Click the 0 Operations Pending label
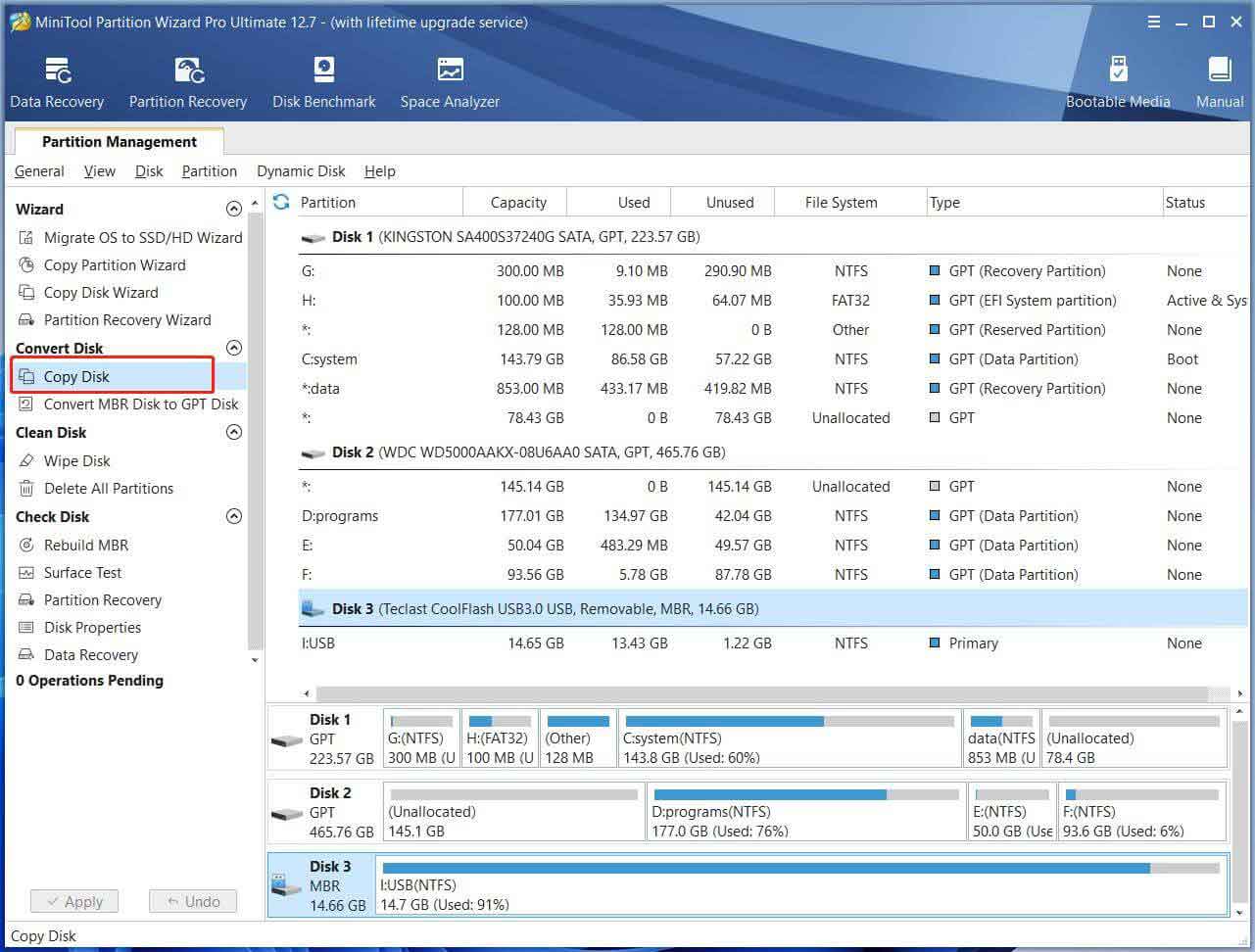Screen dimensions: 1255x952 [x=89, y=681]
